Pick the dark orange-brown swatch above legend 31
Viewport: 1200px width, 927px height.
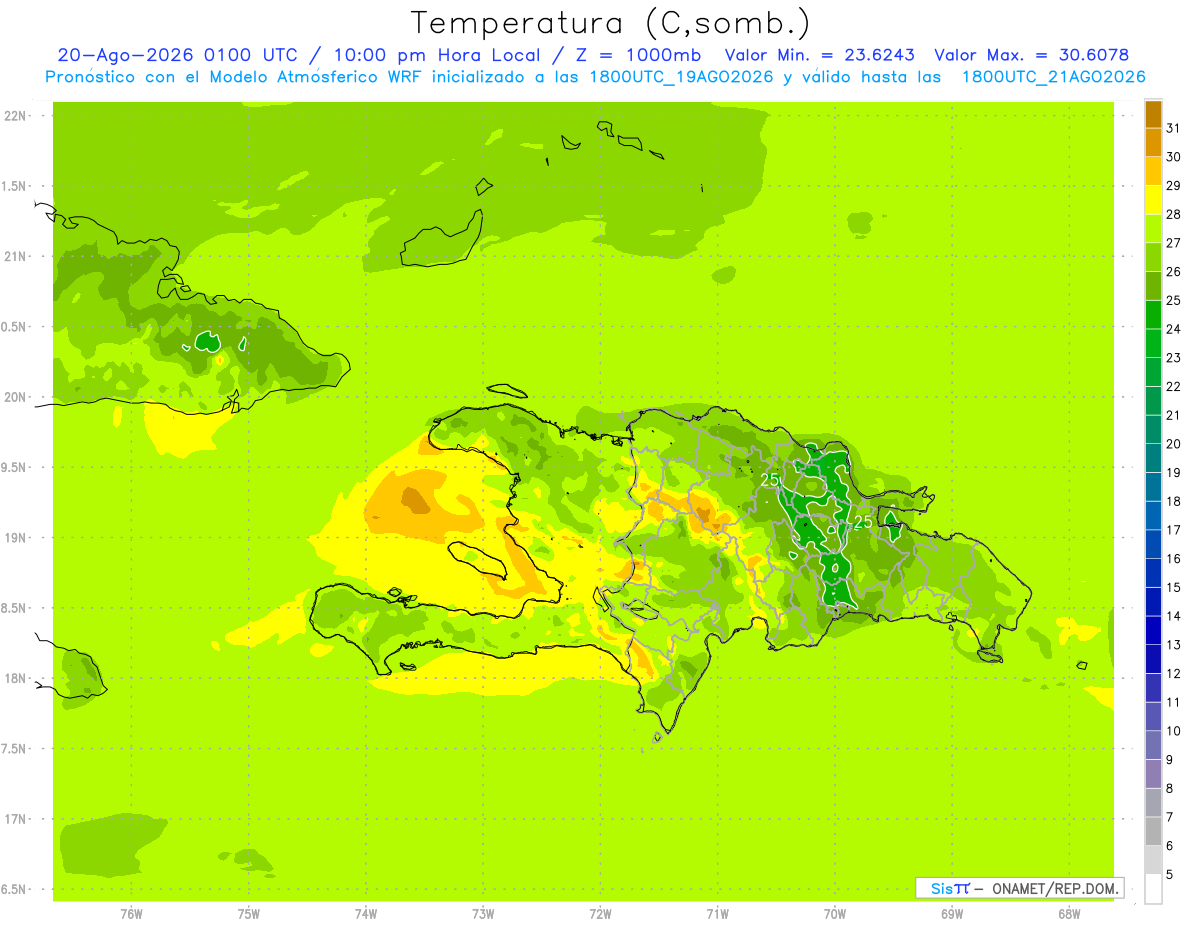(1154, 114)
